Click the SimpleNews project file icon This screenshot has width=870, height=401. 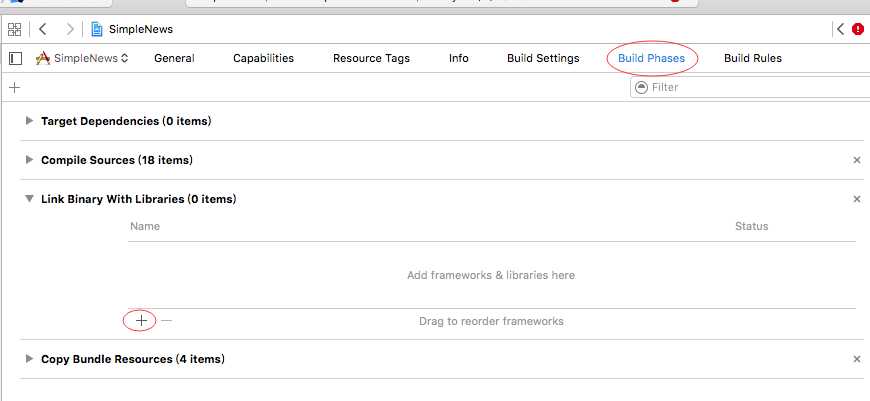pyautogui.click(x=97, y=30)
